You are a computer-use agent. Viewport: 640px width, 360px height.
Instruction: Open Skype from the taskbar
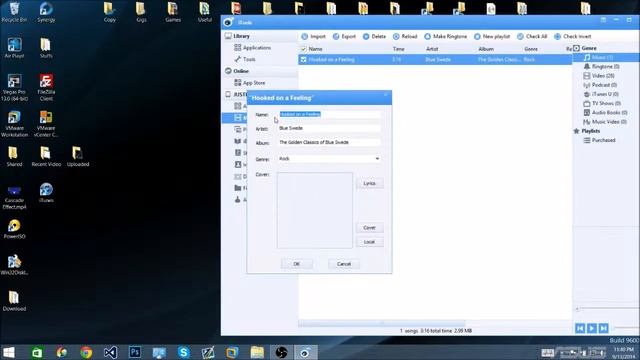184,352
